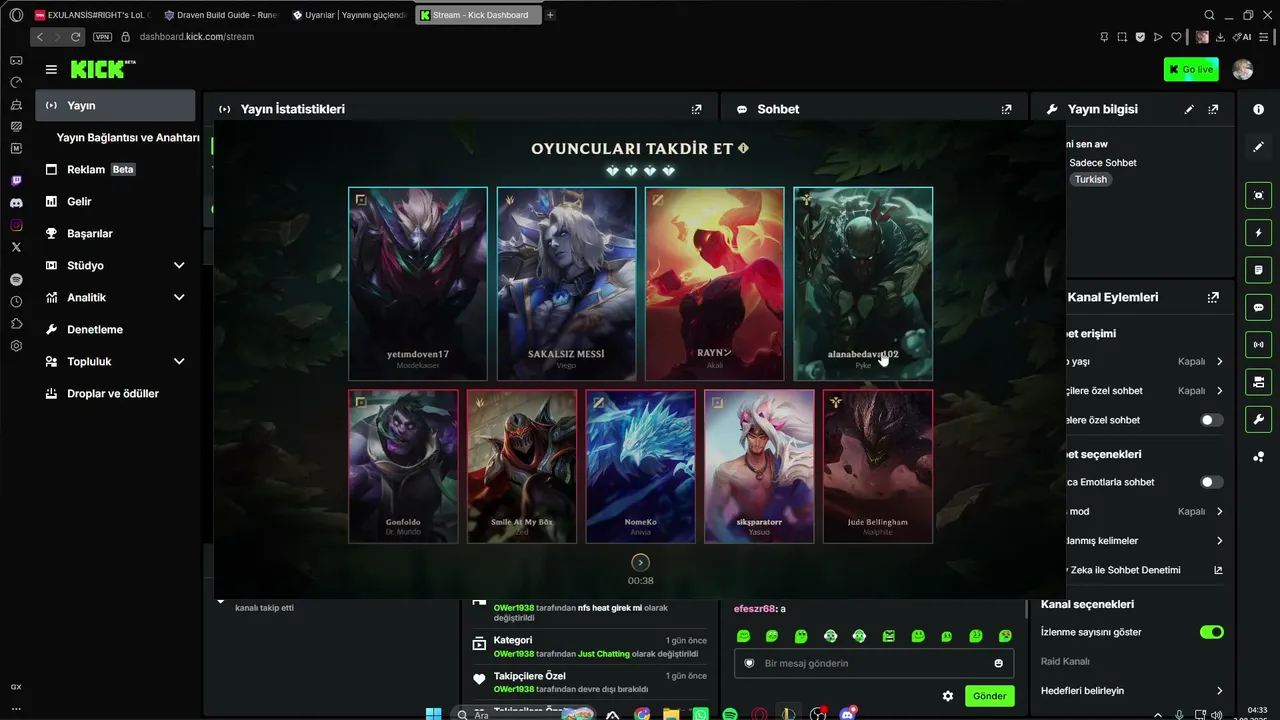Edit stream info with the pencil icon beside Yayın bilgisi
This screenshot has height=720, width=1280.
point(1189,109)
